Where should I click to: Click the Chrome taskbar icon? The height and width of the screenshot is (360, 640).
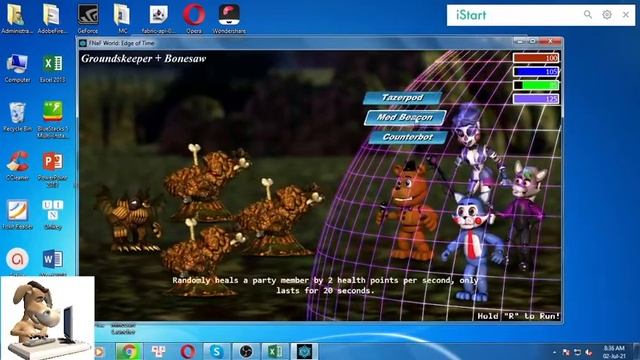129,351
